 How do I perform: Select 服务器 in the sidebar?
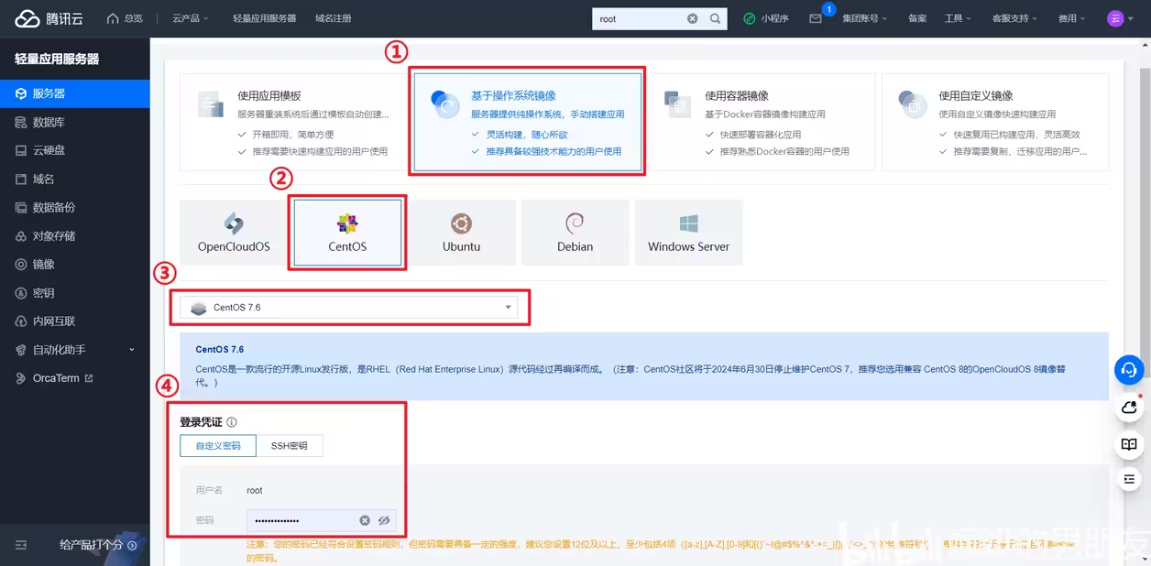75,94
